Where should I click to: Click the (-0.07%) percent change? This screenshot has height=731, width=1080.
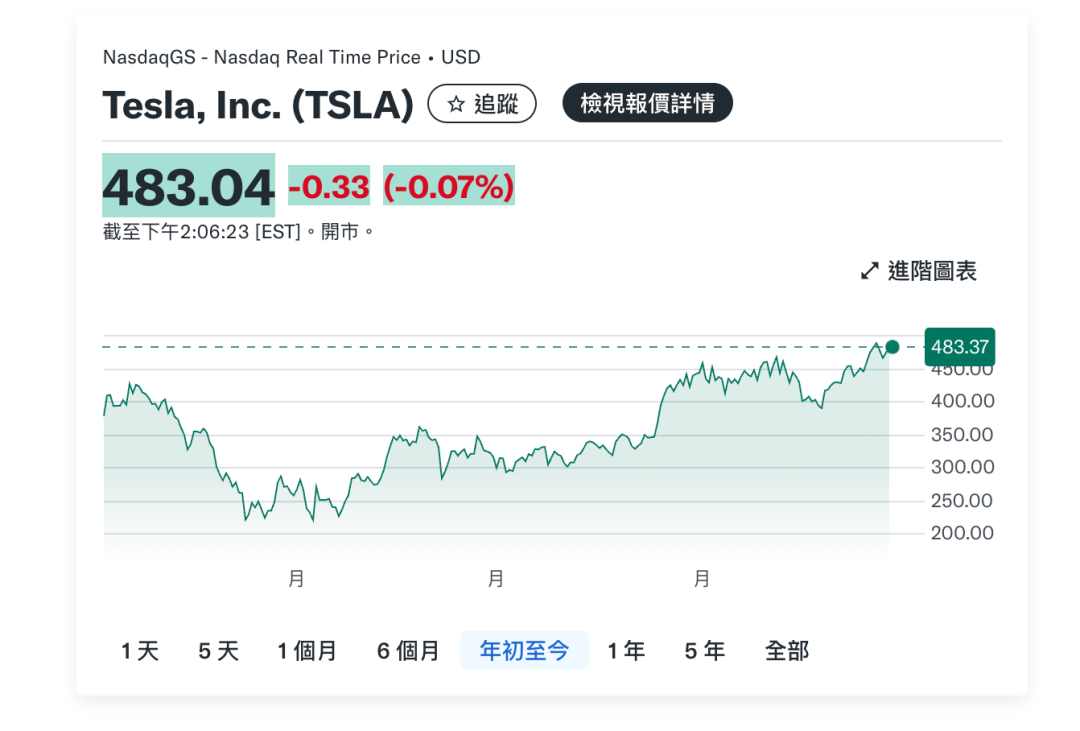(449, 186)
